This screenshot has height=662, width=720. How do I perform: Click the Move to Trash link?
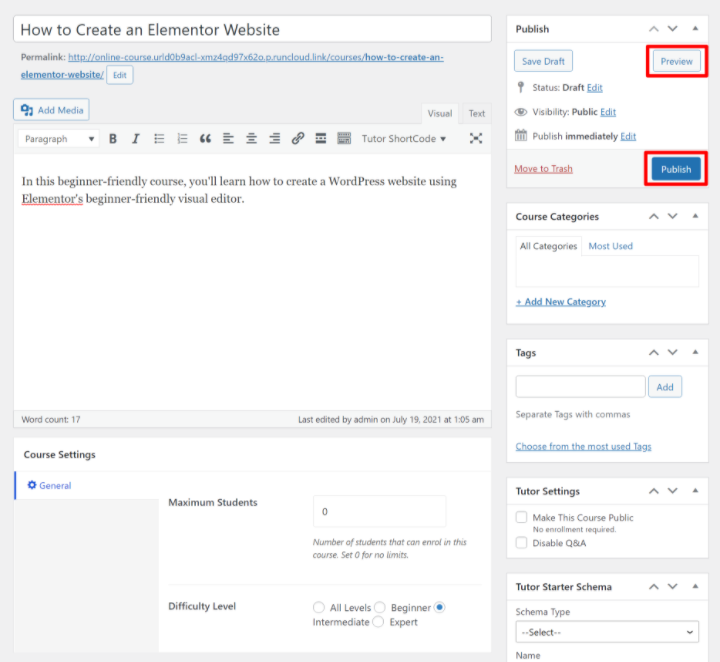[543, 169]
